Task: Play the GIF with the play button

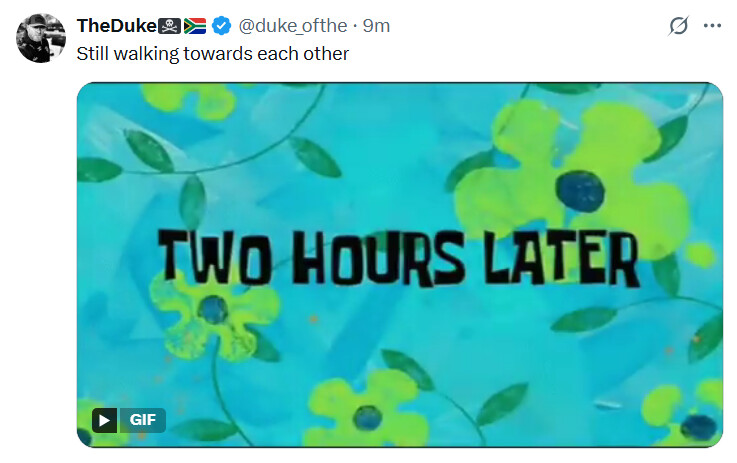Action: (104, 420)
